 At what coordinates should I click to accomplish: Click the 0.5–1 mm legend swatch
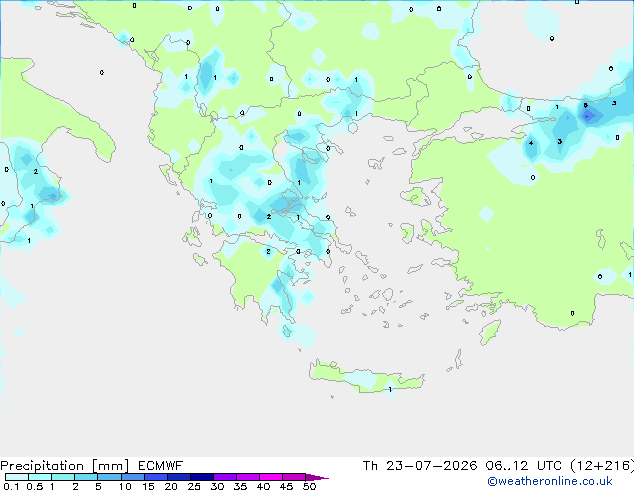[x=40, y=477]
